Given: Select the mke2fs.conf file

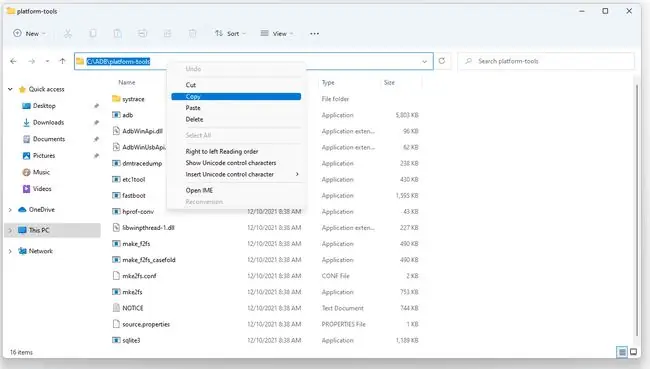Looking at the screenshot, I should 139,276.
